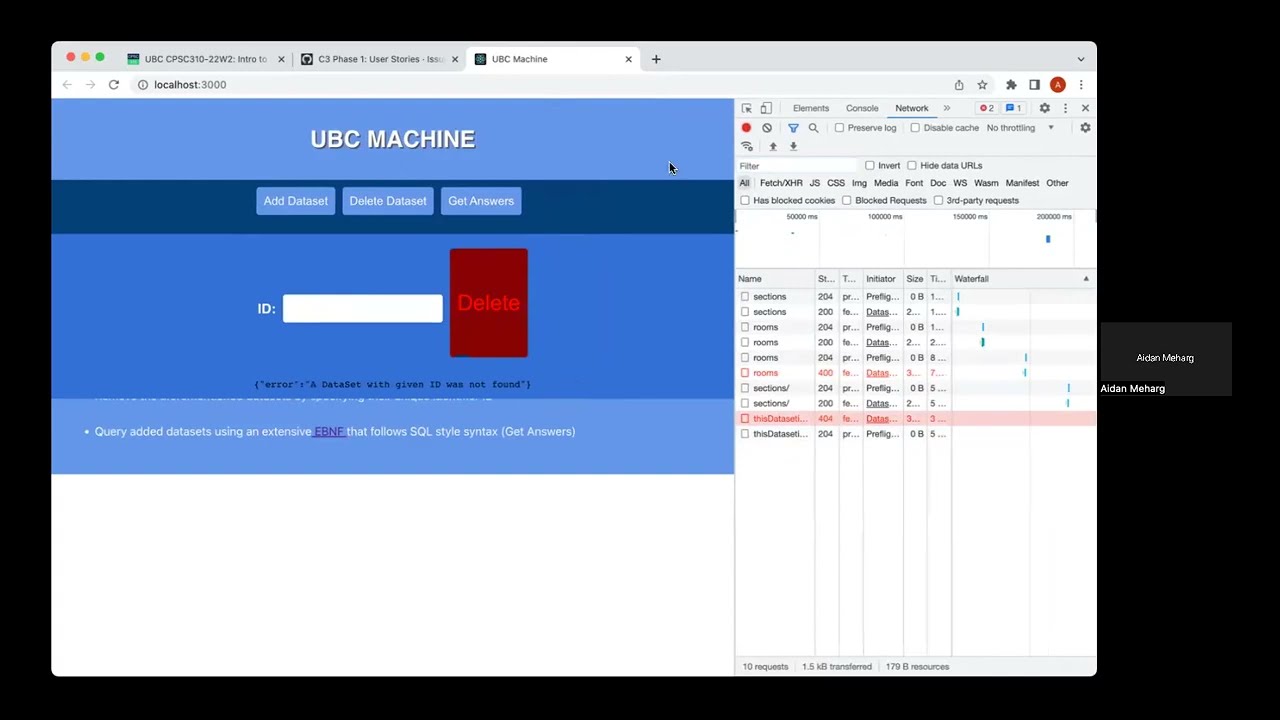Screen dimensions: 1280x720
Task: Check Has blocked cookies checkbox
Action: [x=745, y=201]
